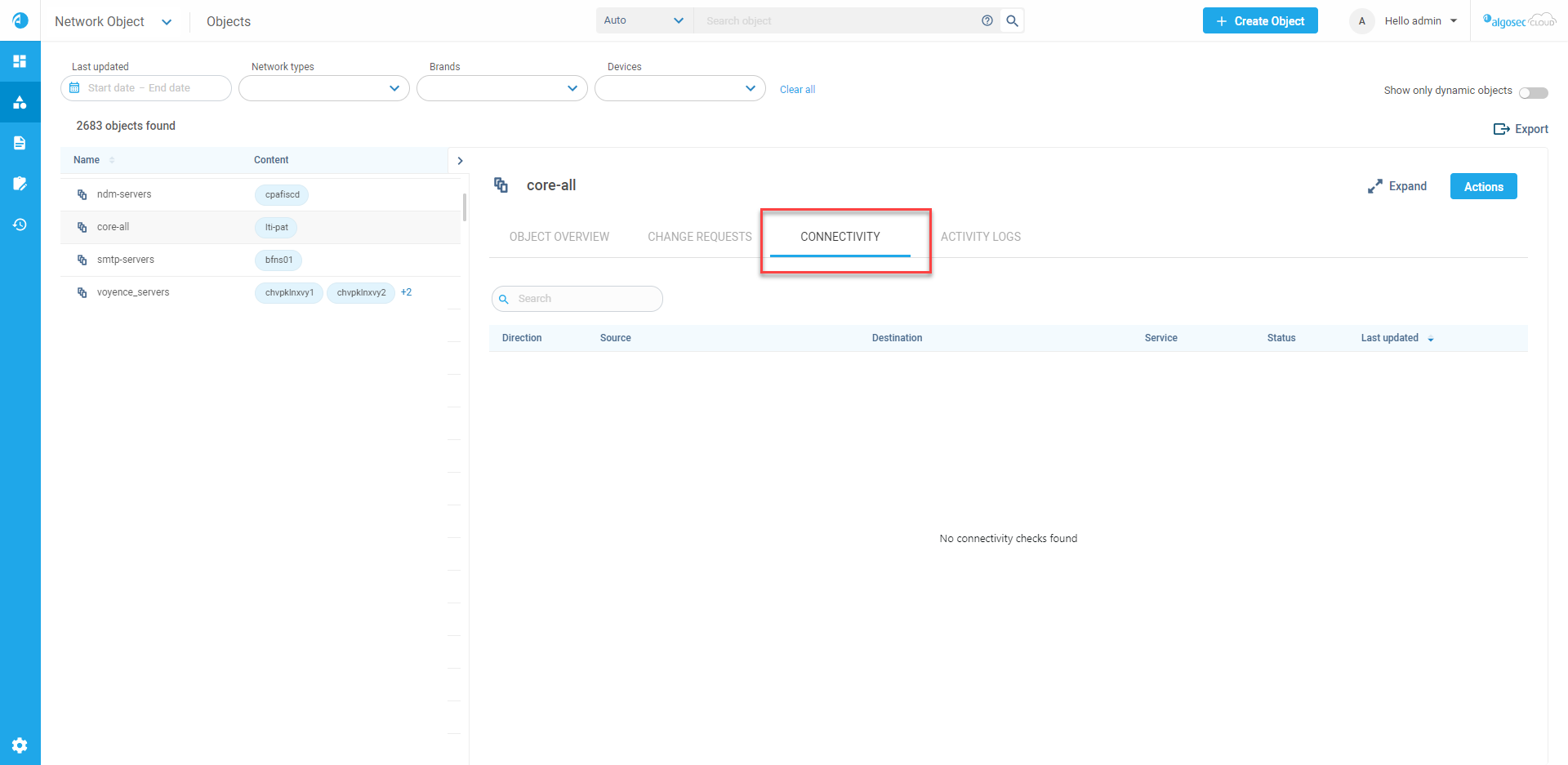Click the Actions button
Viewport: 1568px width, 765px height.
1483,186
